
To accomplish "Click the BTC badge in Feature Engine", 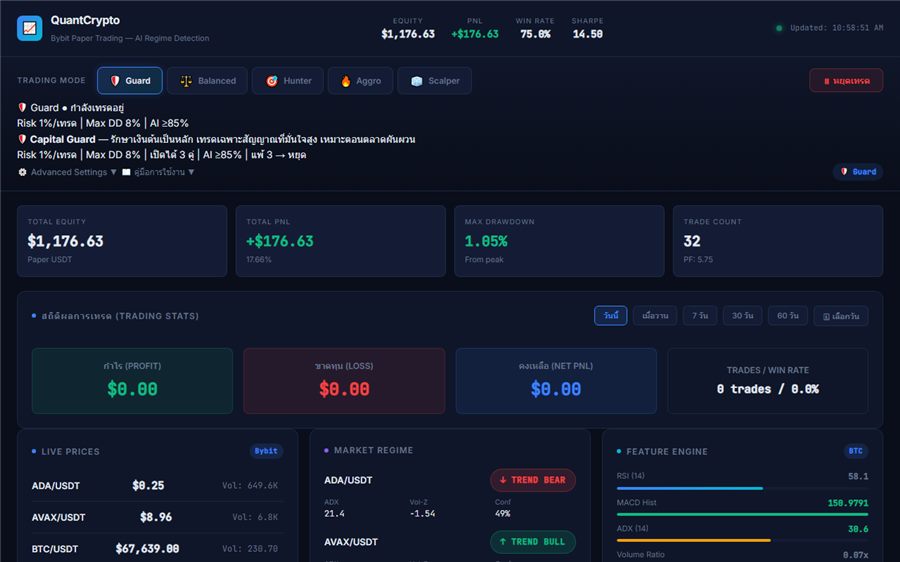I will (x=855, y=451).
